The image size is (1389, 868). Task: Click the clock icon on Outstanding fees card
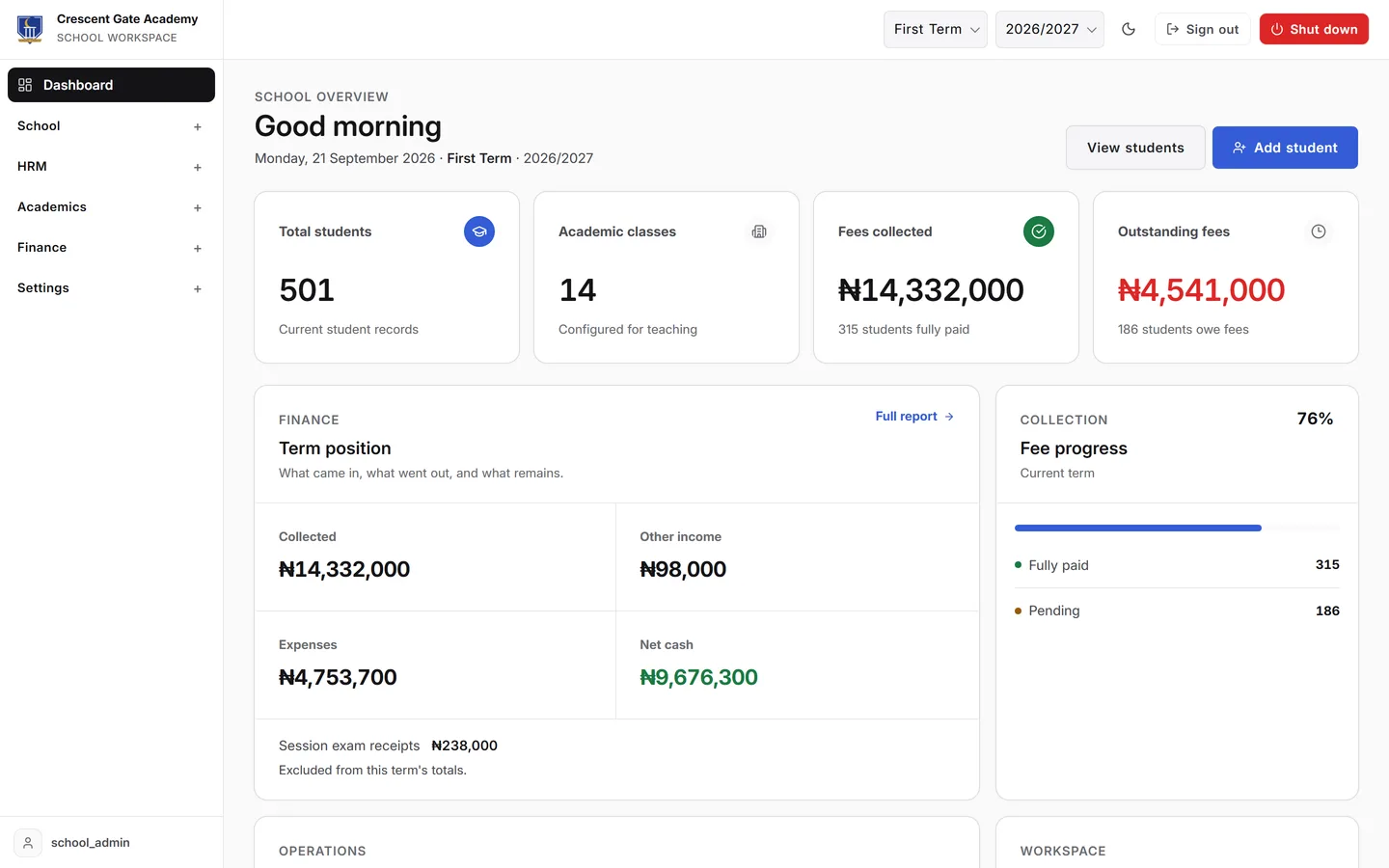point(1319,231)
